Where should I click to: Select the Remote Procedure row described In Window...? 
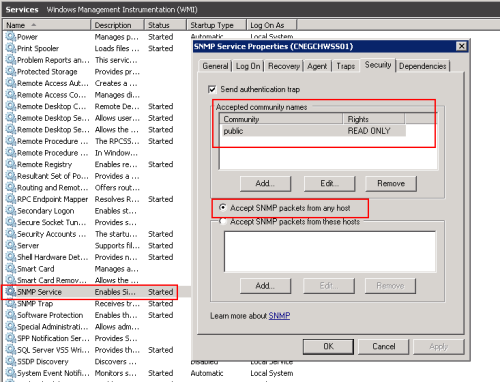pos(97,153)
